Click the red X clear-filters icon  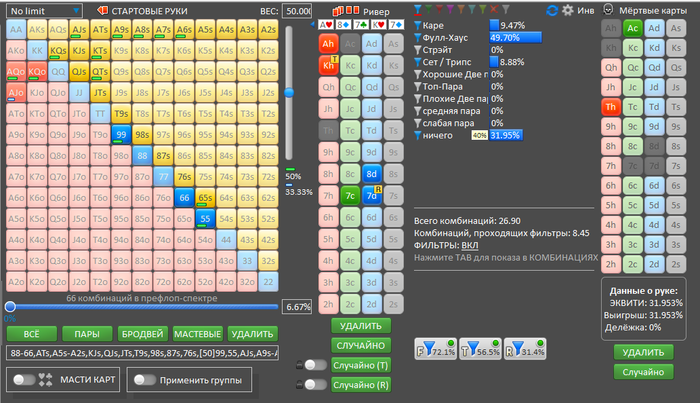[x=494, y=9]
